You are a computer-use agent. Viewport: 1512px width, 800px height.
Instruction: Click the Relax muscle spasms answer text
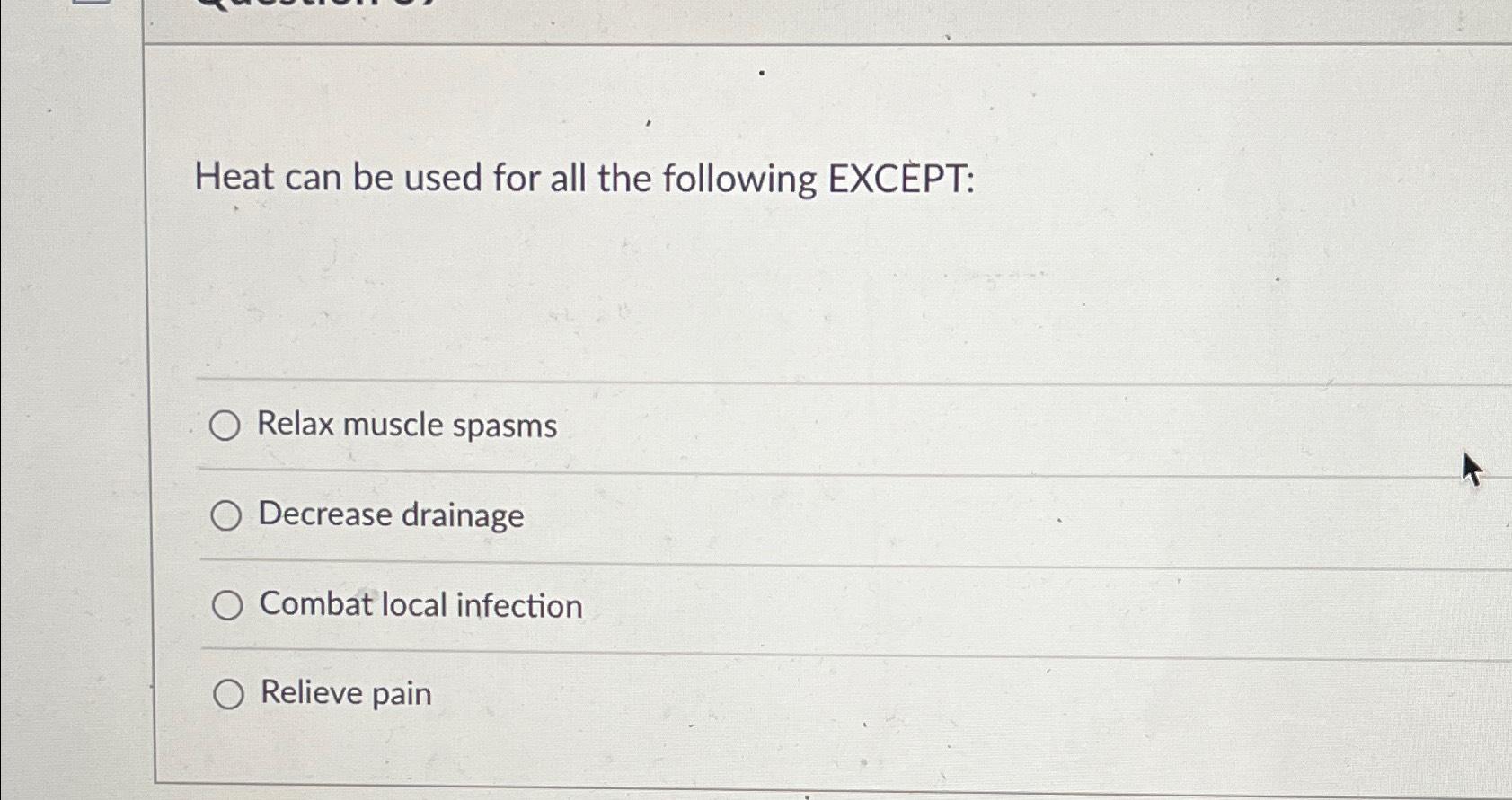405,426
